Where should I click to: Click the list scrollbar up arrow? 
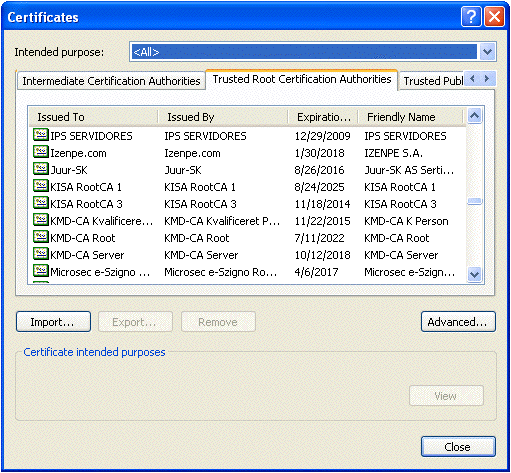pyautogui.click(x=474, y=116)
